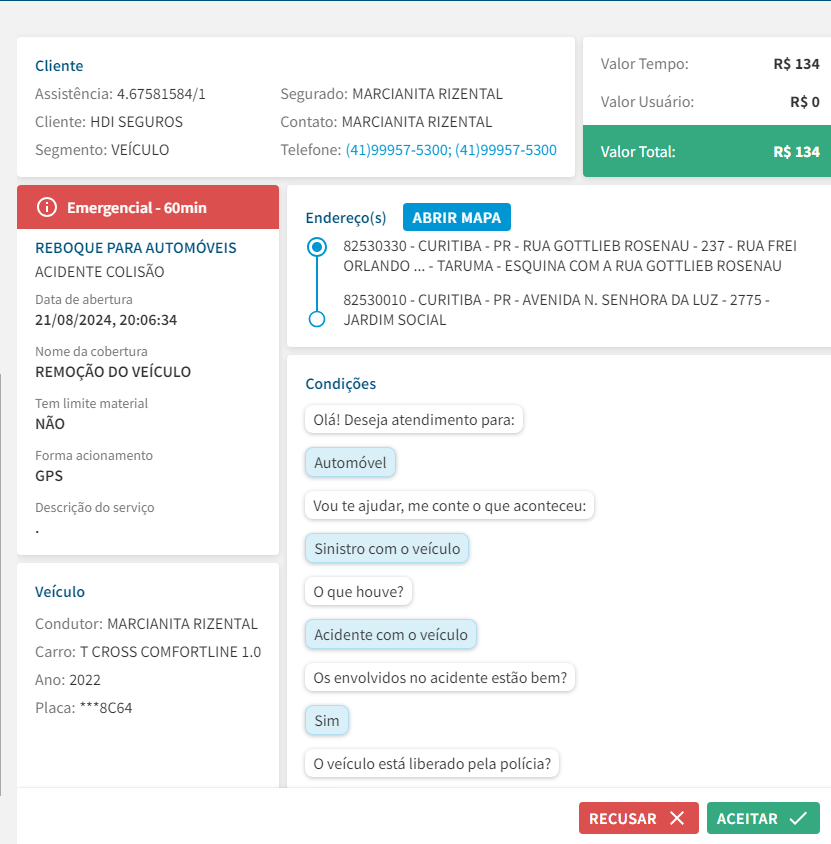Image resolution: width=831 pixels, height=844 pixels.
Task: Click the info icon in Emergencial banner
Action: [x=46, y=207]
